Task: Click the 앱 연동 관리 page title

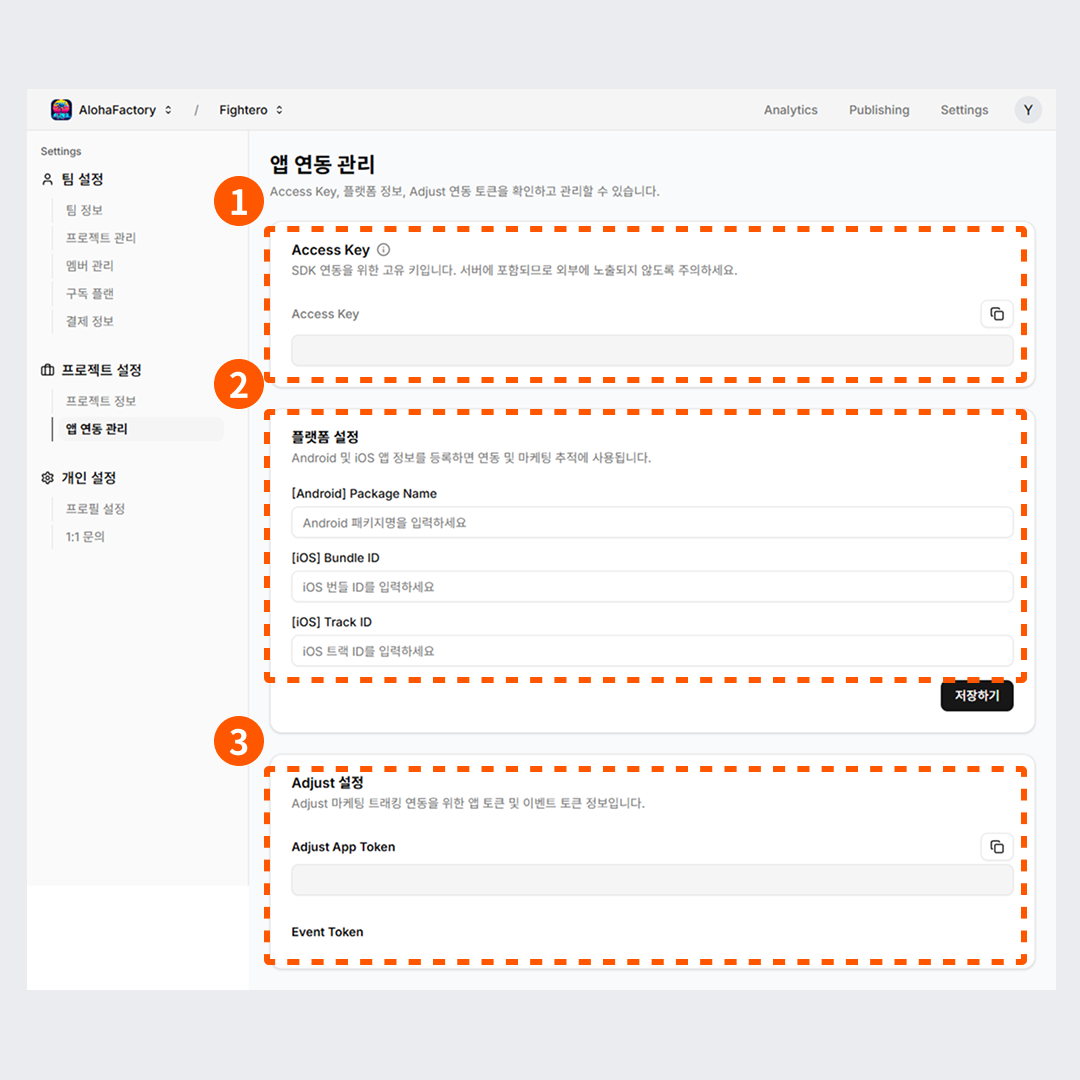Action: [x=322, y=164]
